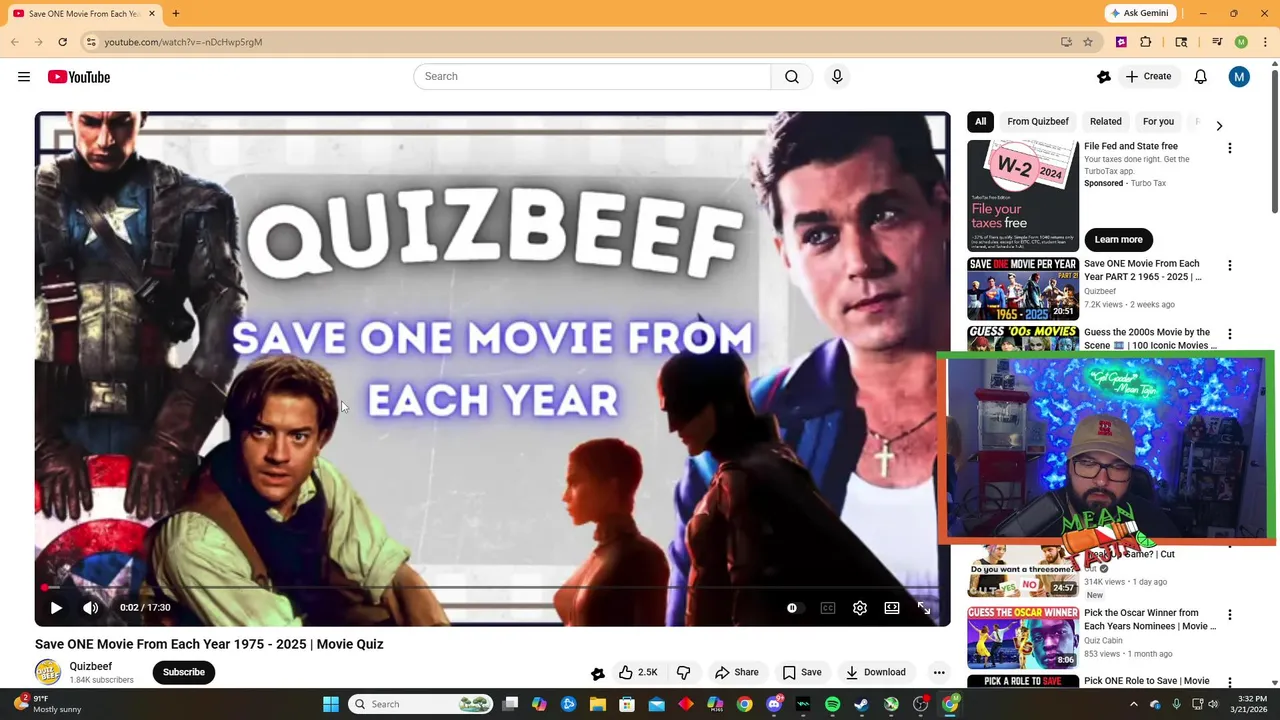Toggle closed captions in the player
The image size is (1280, 720).
point(828,608)
